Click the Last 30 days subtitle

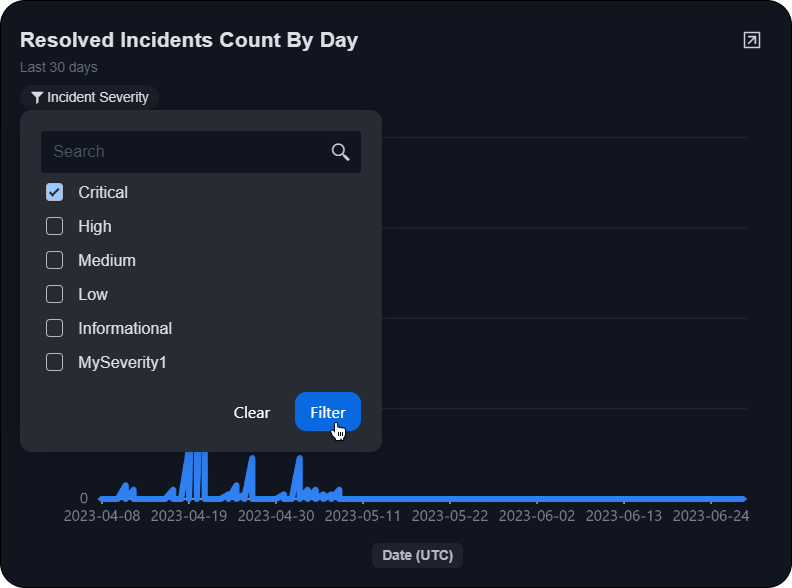(59, 67)
